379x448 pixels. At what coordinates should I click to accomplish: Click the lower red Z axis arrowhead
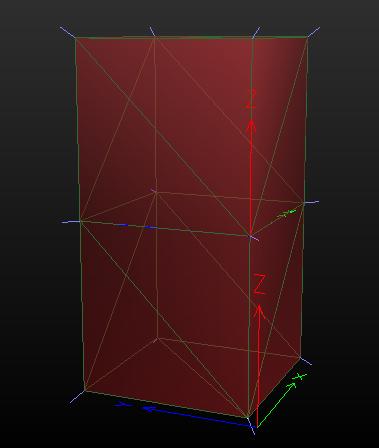click(x=260, y=312)
